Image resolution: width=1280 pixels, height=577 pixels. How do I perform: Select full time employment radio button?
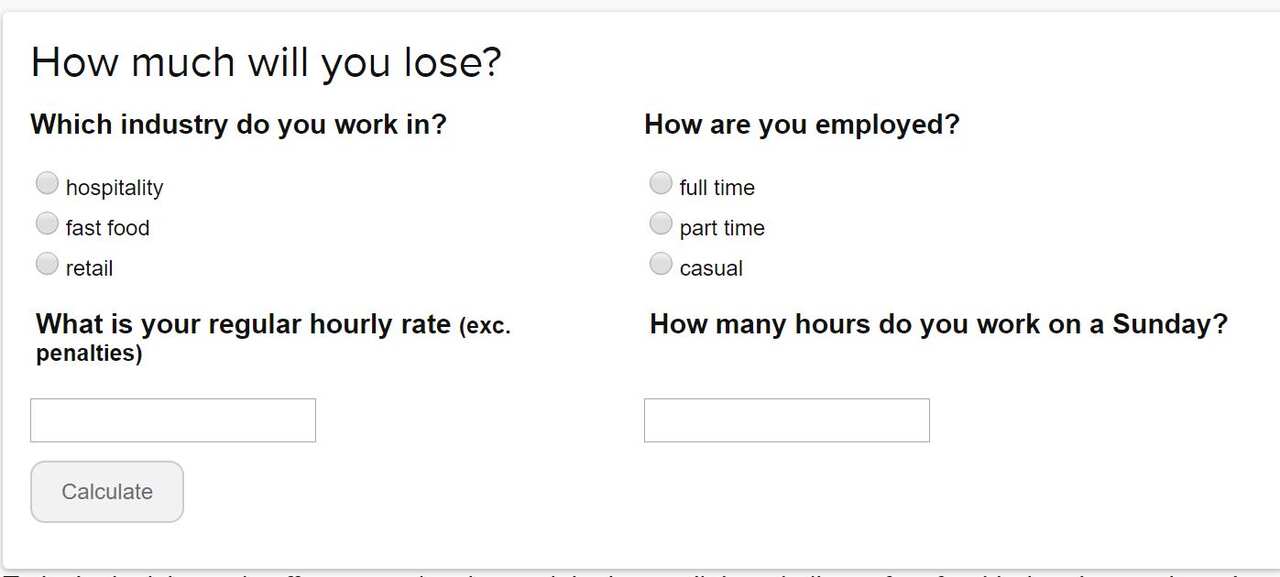click(660, 183)
